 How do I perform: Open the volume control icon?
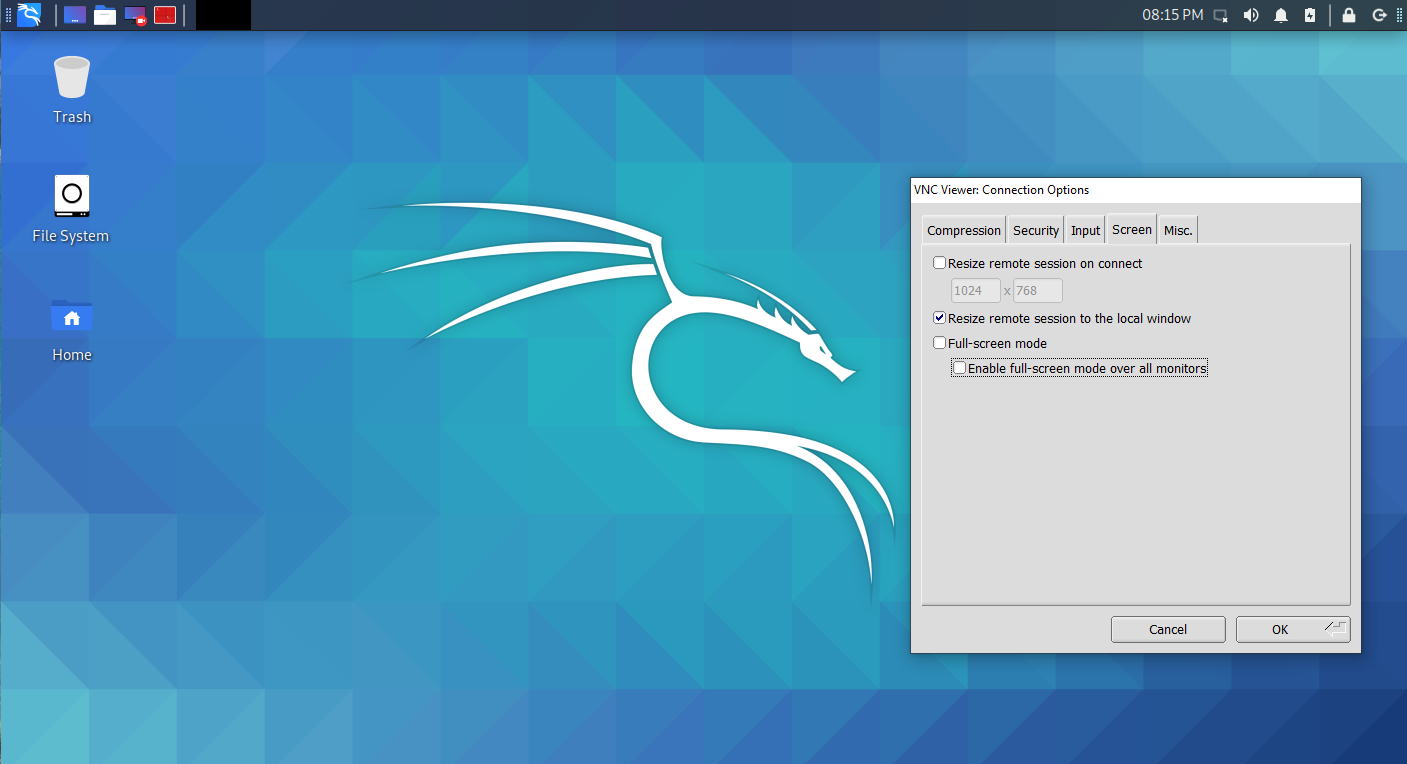point(1250,15)
